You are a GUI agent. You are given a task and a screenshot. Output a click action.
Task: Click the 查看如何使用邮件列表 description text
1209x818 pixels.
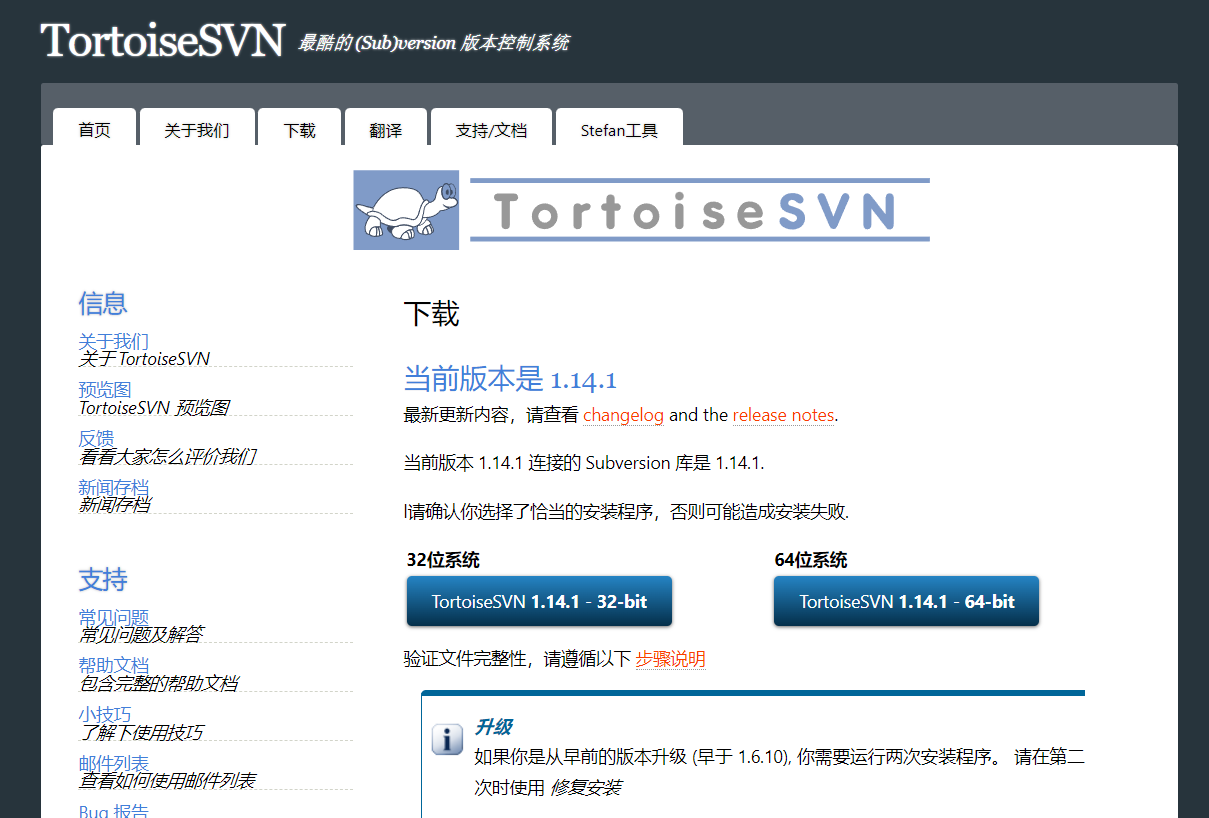(x=167, y=781)
